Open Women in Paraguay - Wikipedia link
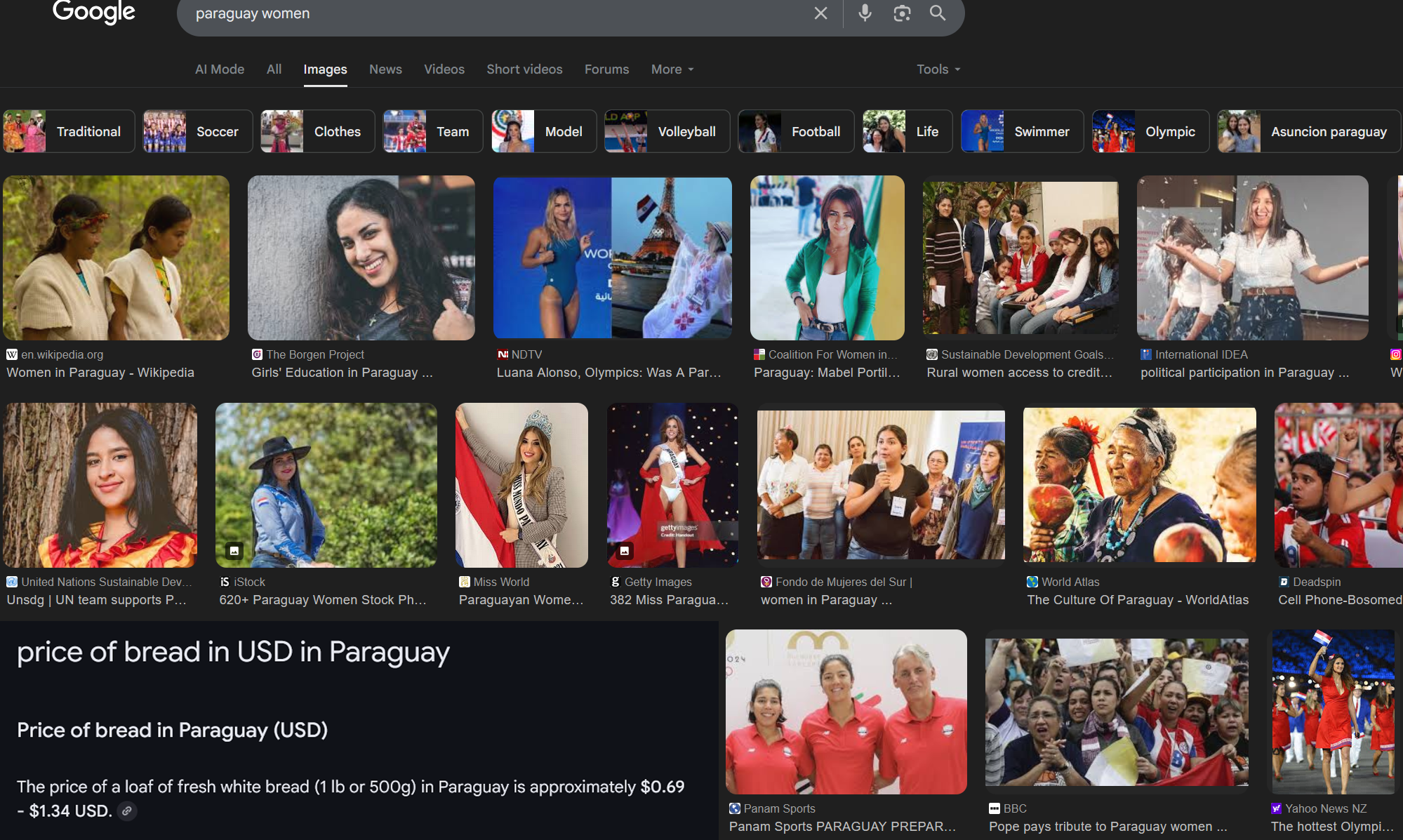 click(100, 373)
